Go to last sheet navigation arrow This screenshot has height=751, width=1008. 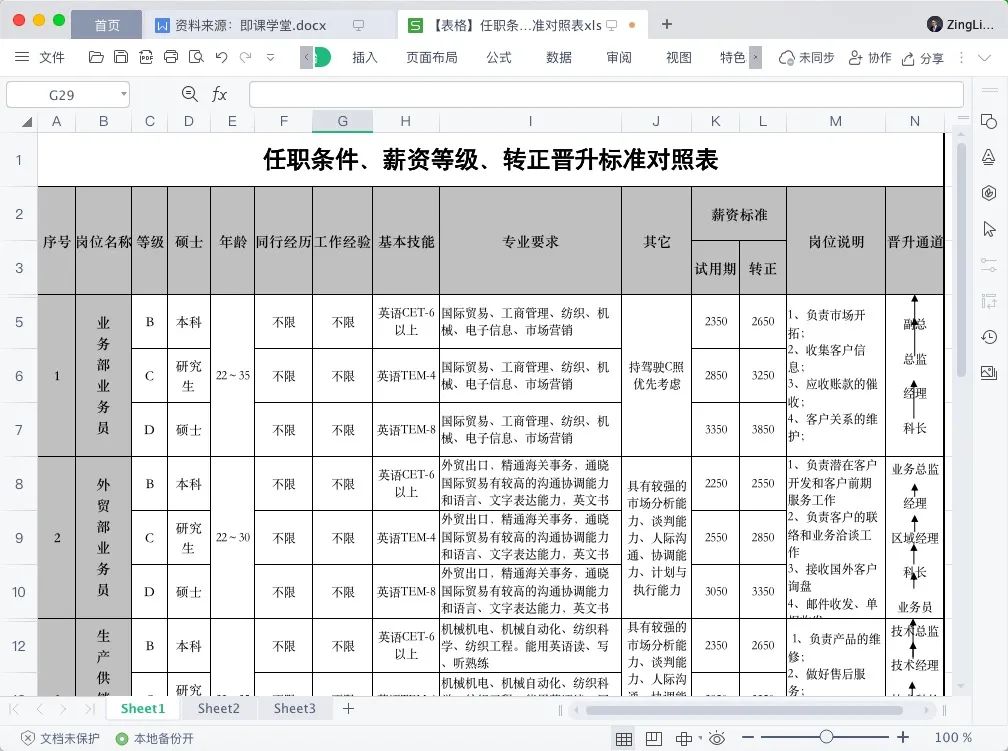pyautogui.click(x=89, y=709)
